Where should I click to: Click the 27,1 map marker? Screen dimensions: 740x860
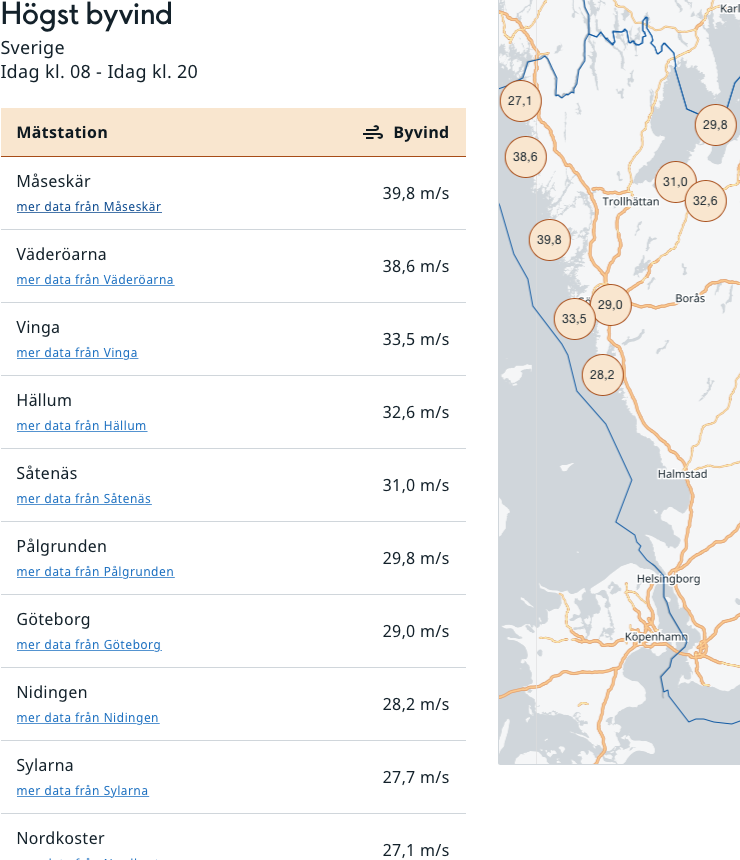coord(520,100)
